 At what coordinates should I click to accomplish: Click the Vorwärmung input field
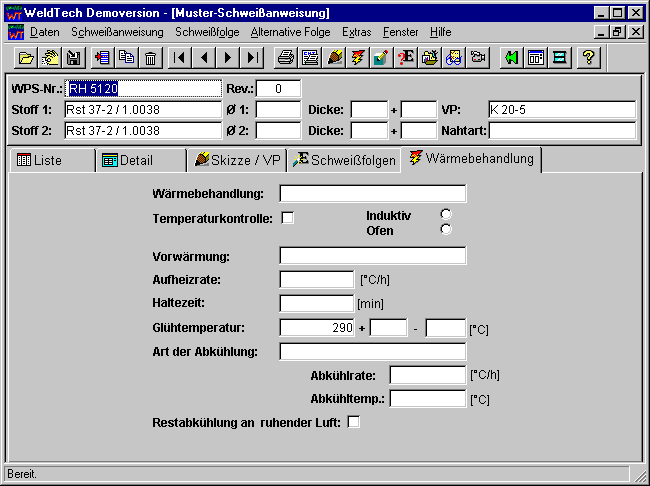pos(372,256)
